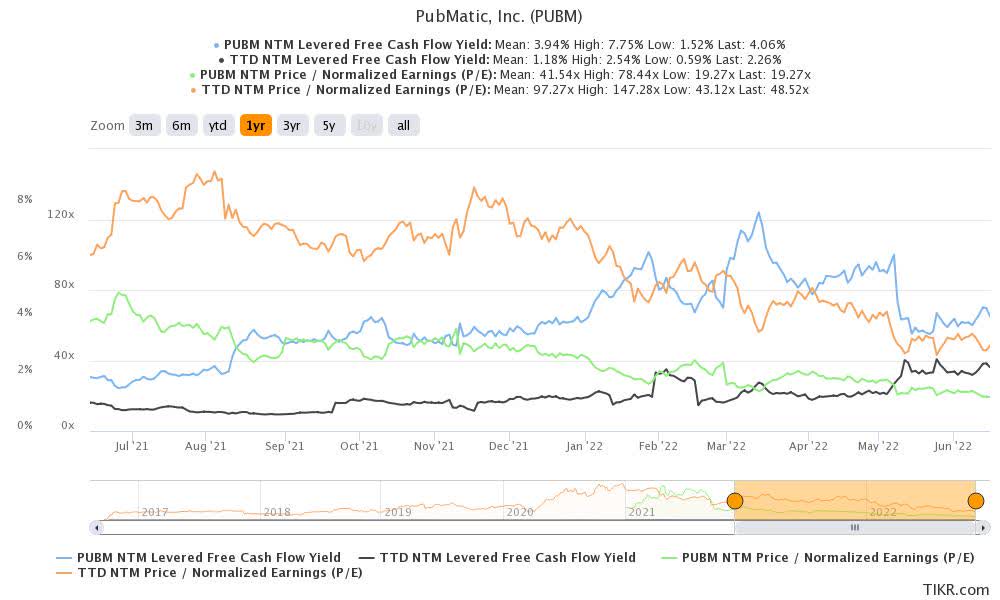Click the right navigator range handle
This screenshot has width=1000, height=600.
click(x=975, y=500)
